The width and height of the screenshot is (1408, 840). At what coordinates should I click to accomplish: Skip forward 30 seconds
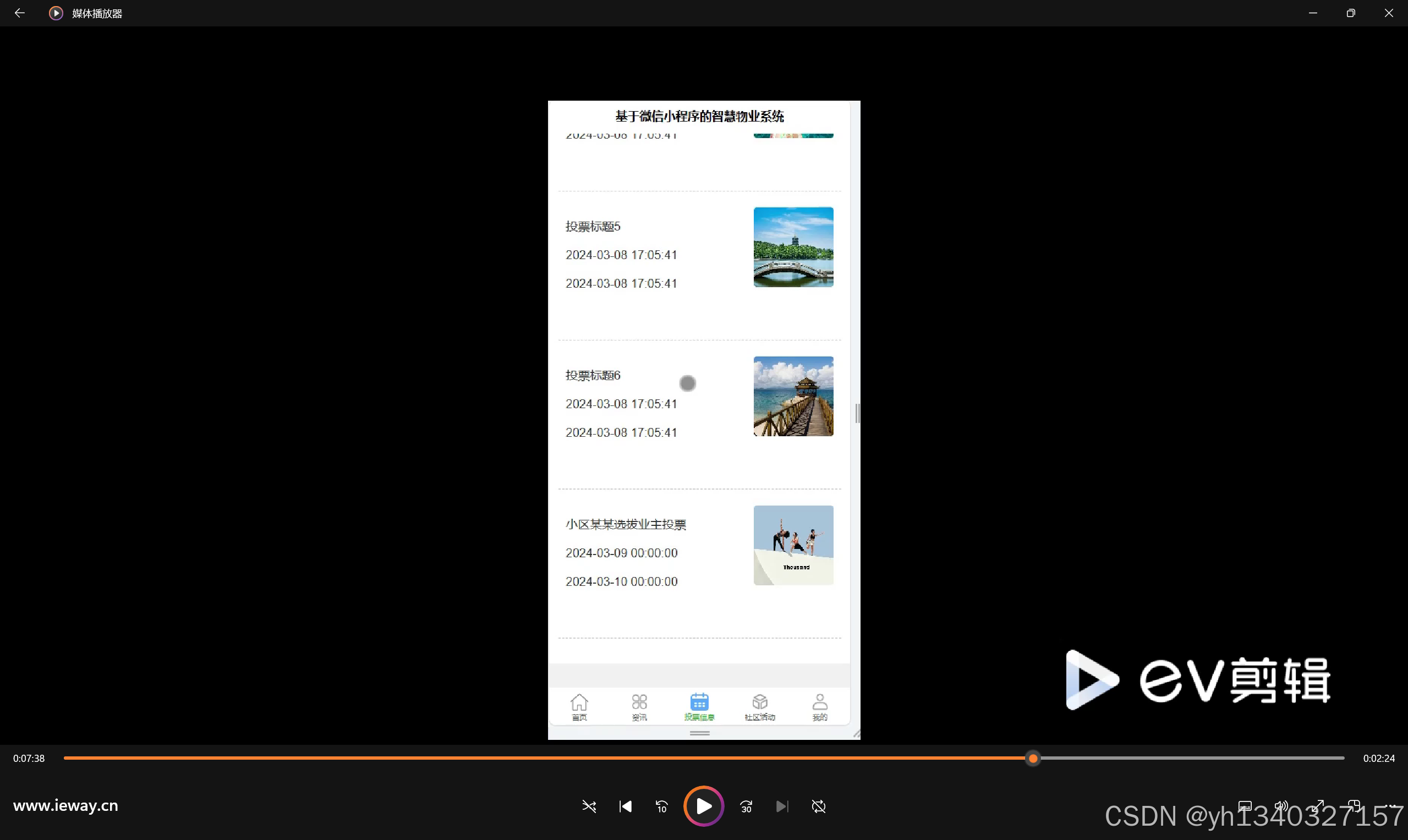point(746,806)
